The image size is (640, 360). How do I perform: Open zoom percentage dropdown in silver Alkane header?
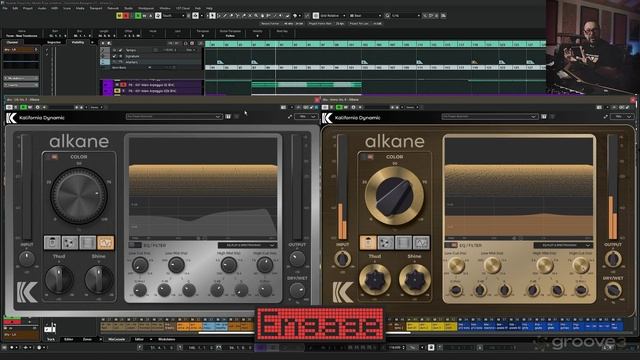tap(307, 117)
